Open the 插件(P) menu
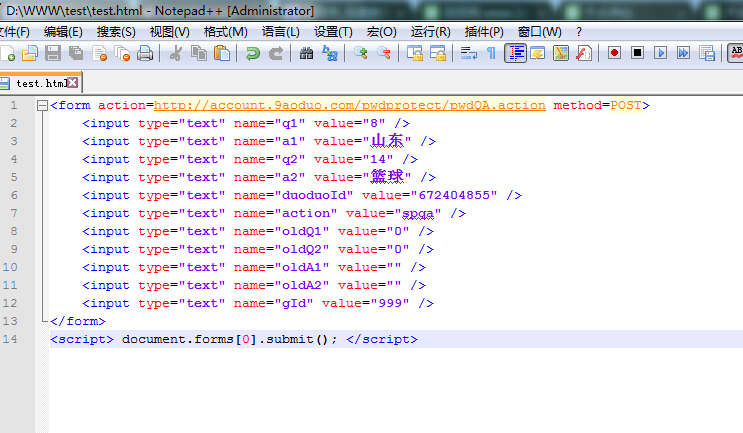Viewport: 743px width, 433px height. click(x=484, y=32)
